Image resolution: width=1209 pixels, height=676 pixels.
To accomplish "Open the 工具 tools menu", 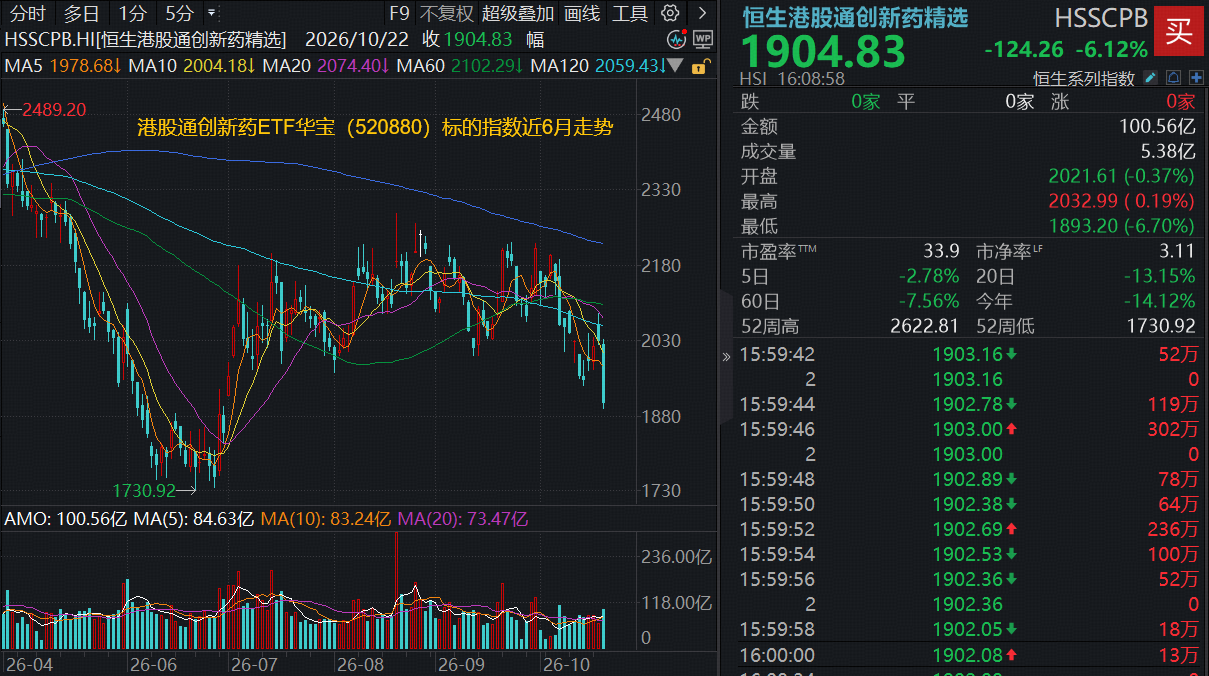I will [630, 13].
